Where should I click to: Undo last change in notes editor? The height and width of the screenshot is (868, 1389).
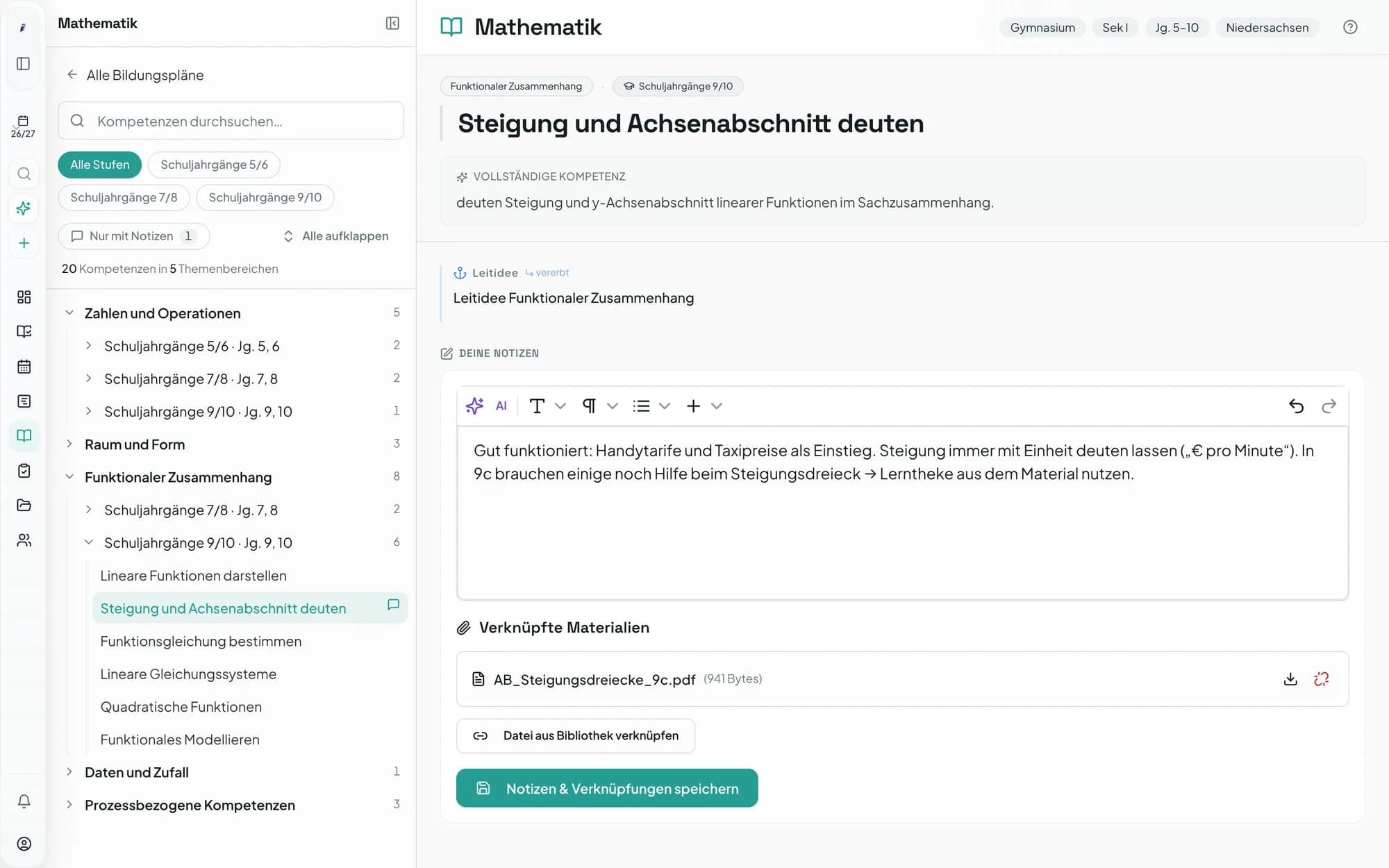point(1296,406)
